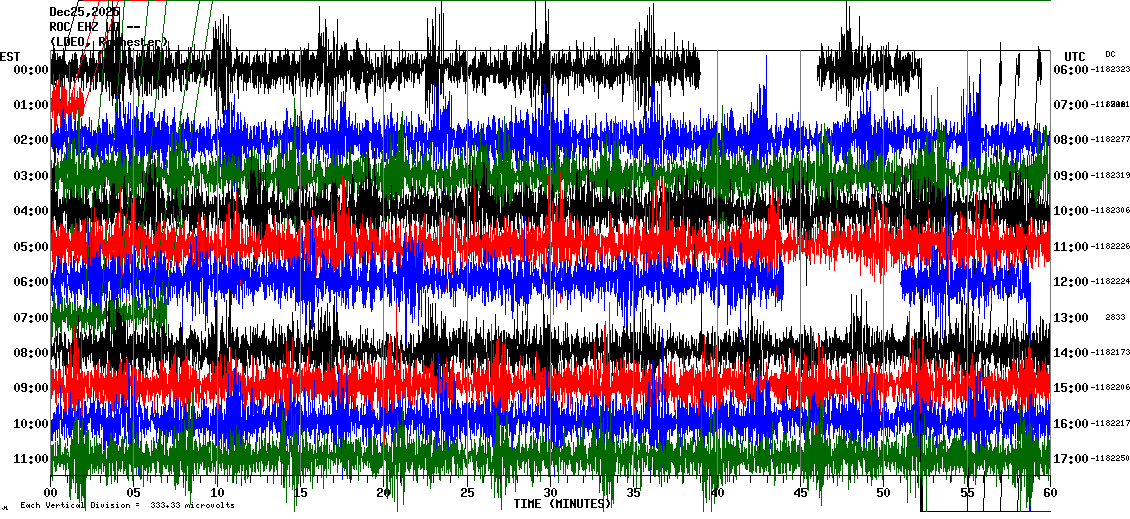
Task: Click the UTC column header on the right
Action: (x=1074, y=56)
